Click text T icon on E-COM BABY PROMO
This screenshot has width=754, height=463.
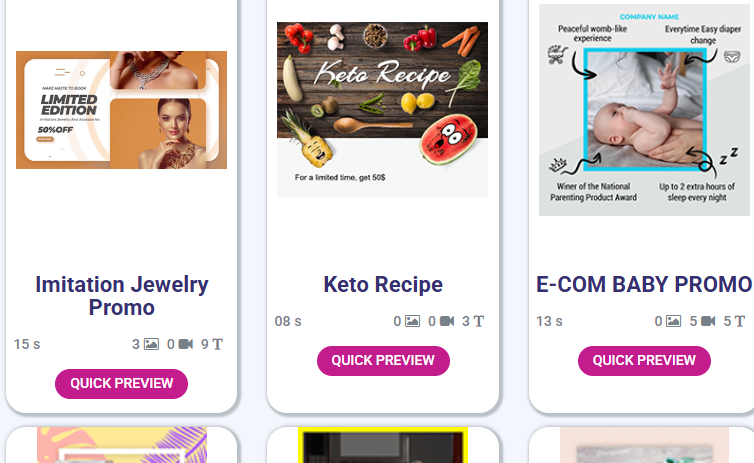tap(740, 321)
